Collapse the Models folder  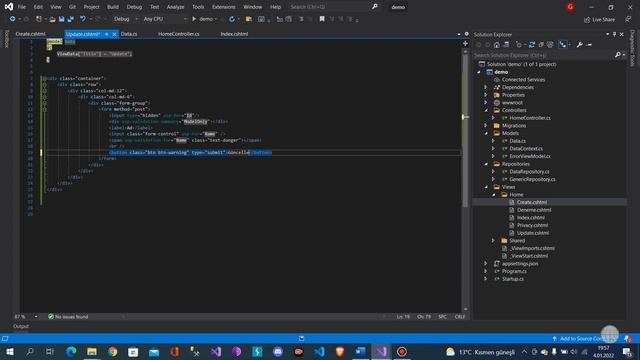pyautogui.click(x=486, y=133)
